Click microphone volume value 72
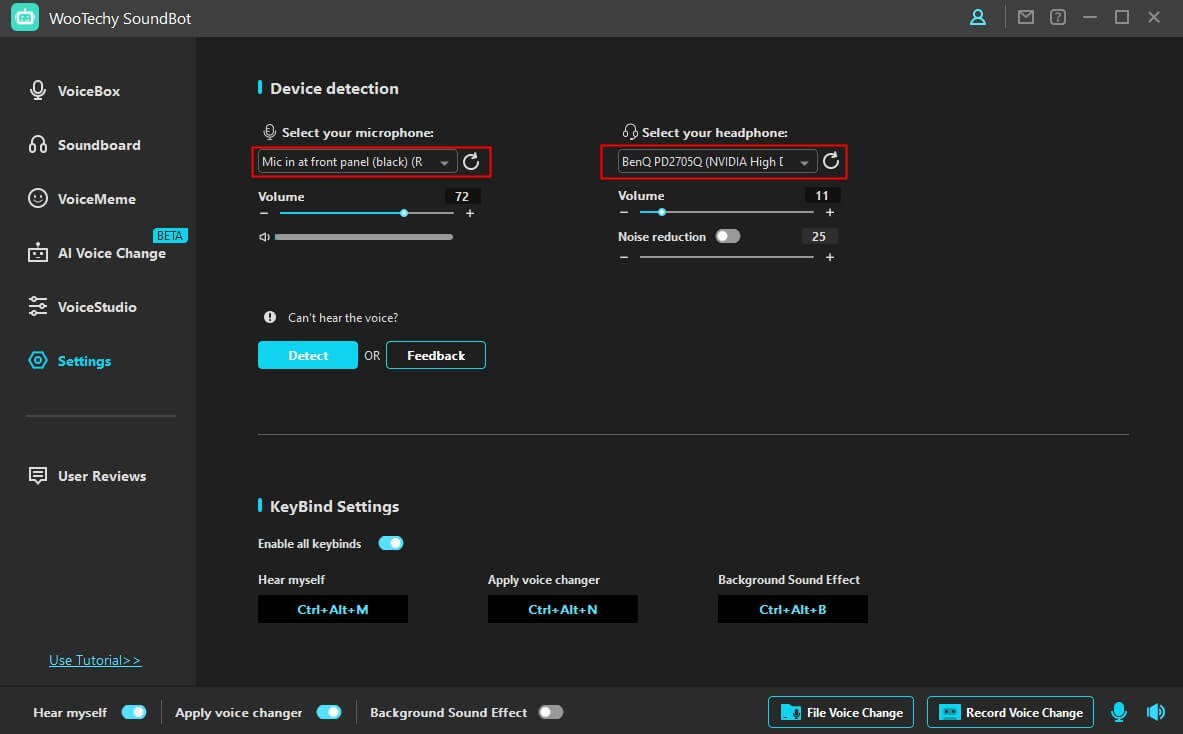Image resolution: width=1183 pixels, height=734 pixels. click(x=462, y=196)
